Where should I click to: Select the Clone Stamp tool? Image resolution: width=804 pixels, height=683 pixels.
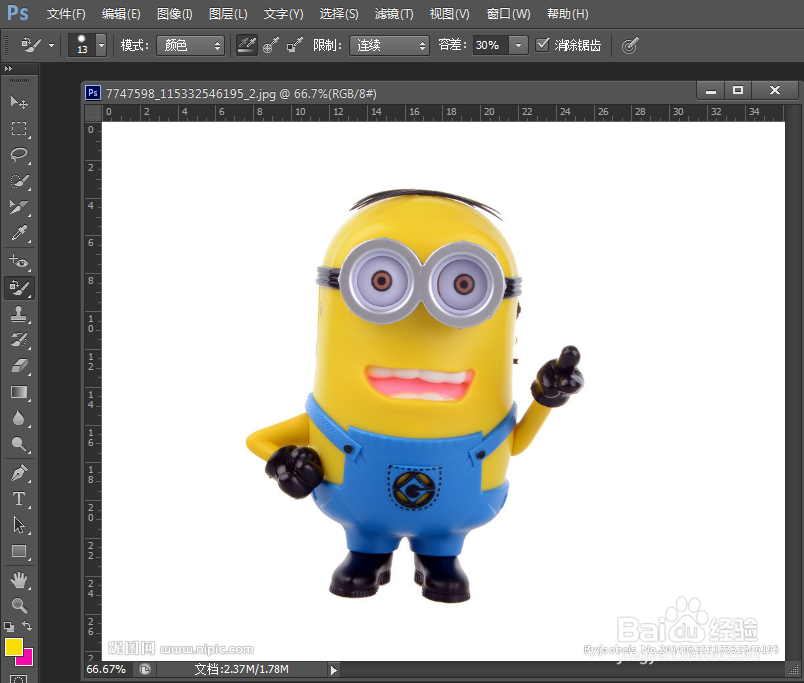pyautogui.click(x=19, y=314)
